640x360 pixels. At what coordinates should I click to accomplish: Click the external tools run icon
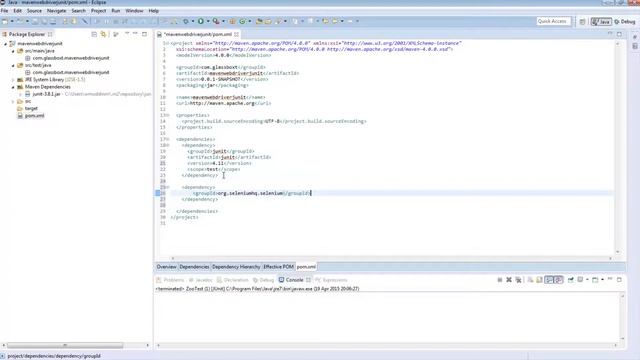click(x=216, y=21)
